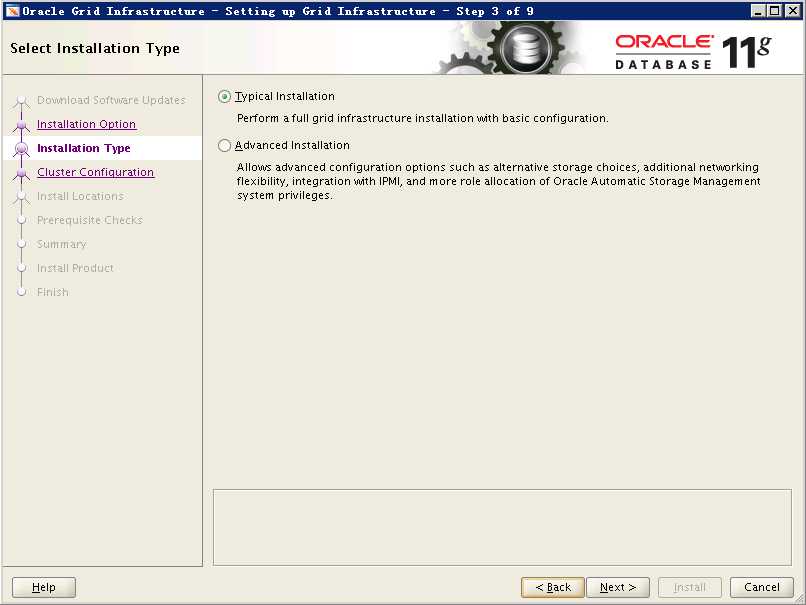
Task: Open the Cluster Configuration step link
Action: tap(95, 172)
